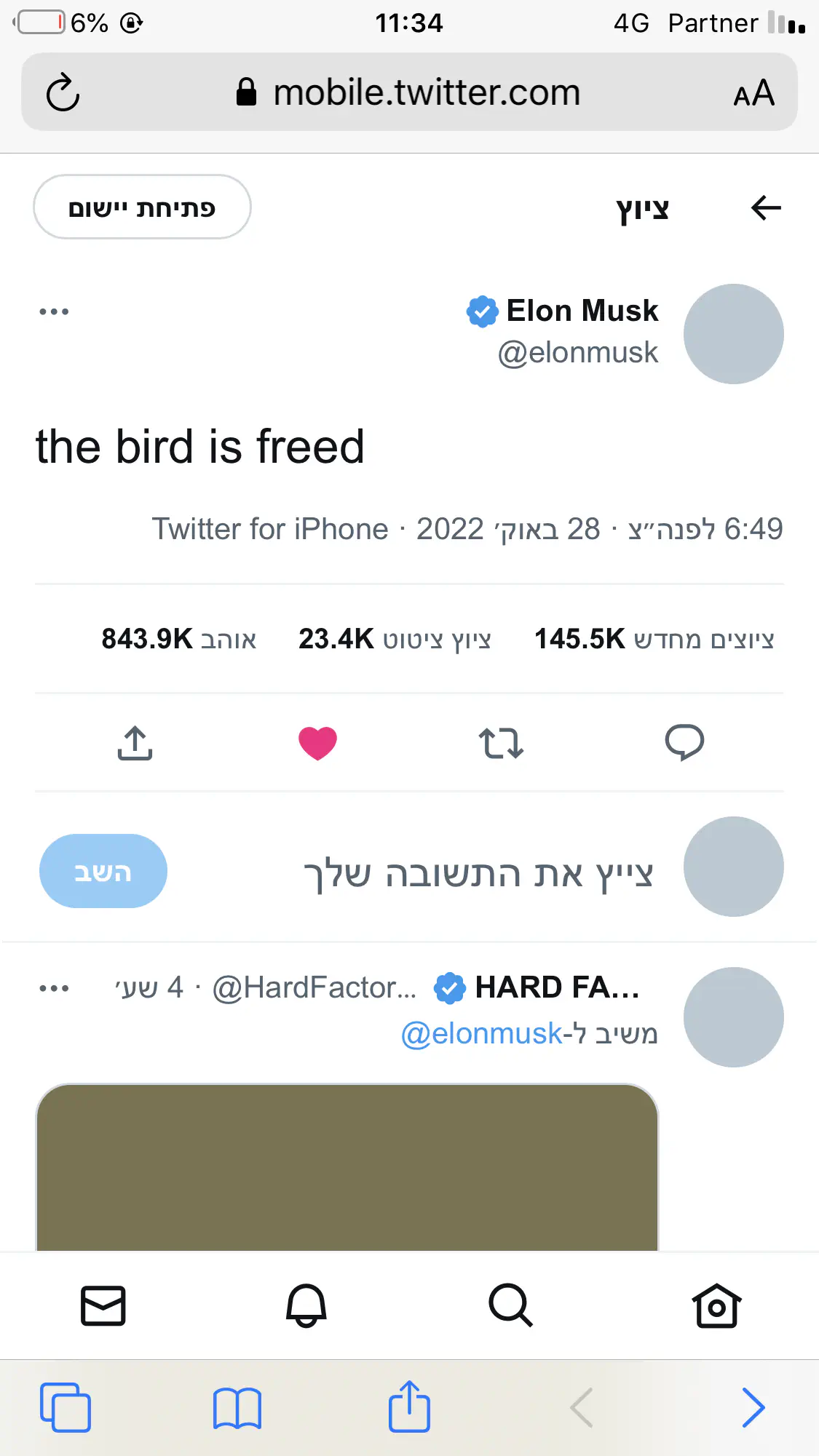Reload the page in Safari

tap(63, 92)
